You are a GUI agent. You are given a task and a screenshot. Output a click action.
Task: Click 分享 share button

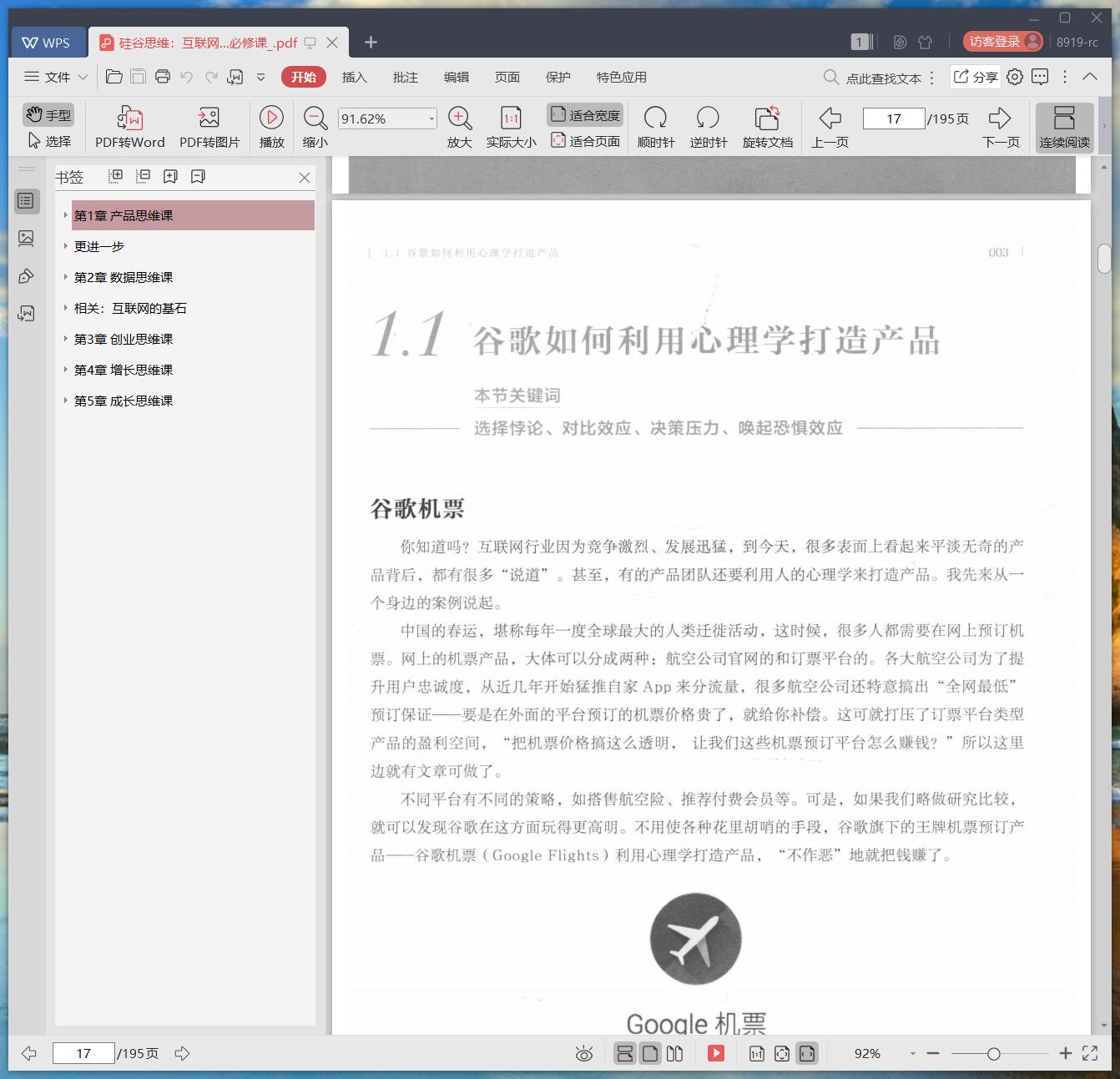click(975, 77)
